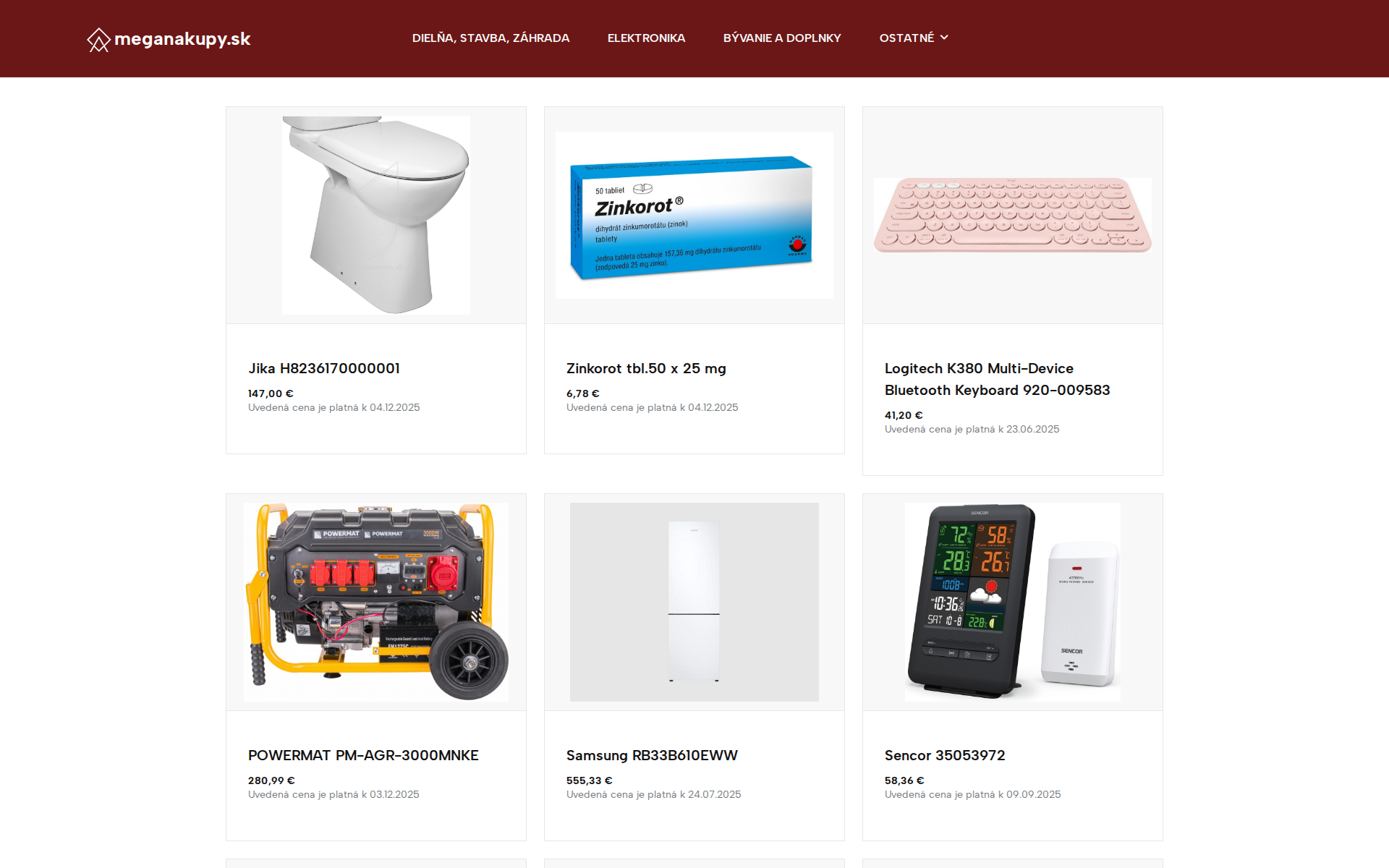Expand the Ostatné dropdown menu

914,38
